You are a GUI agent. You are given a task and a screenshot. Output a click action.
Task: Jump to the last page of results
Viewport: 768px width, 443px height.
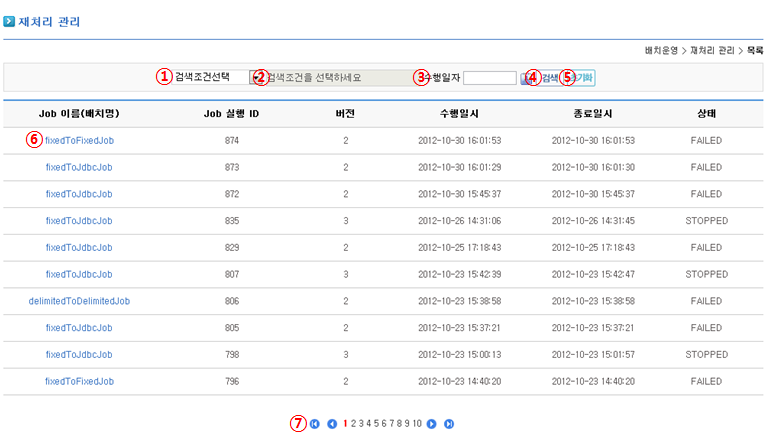pyautogui.click(x=449, y=424)
